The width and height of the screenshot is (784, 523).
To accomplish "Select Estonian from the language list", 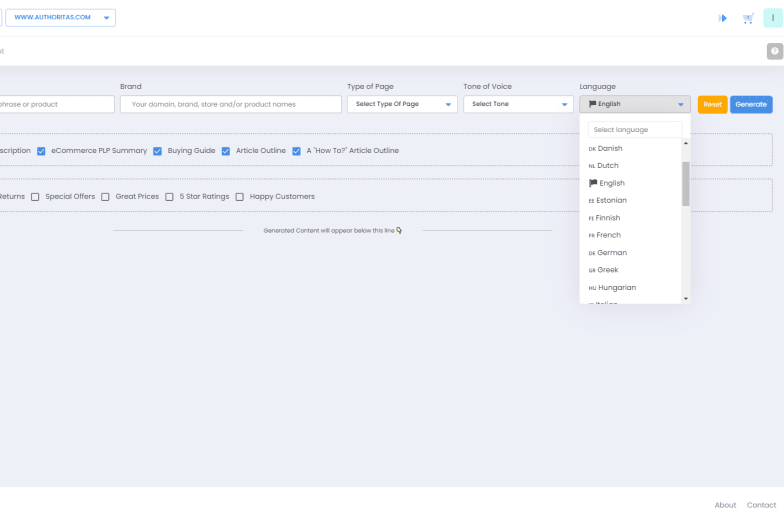I will (x=630, y=200).
